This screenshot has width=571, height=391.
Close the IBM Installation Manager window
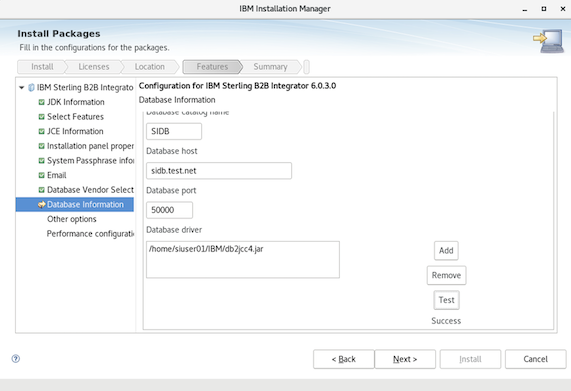[x=563, y=9]
